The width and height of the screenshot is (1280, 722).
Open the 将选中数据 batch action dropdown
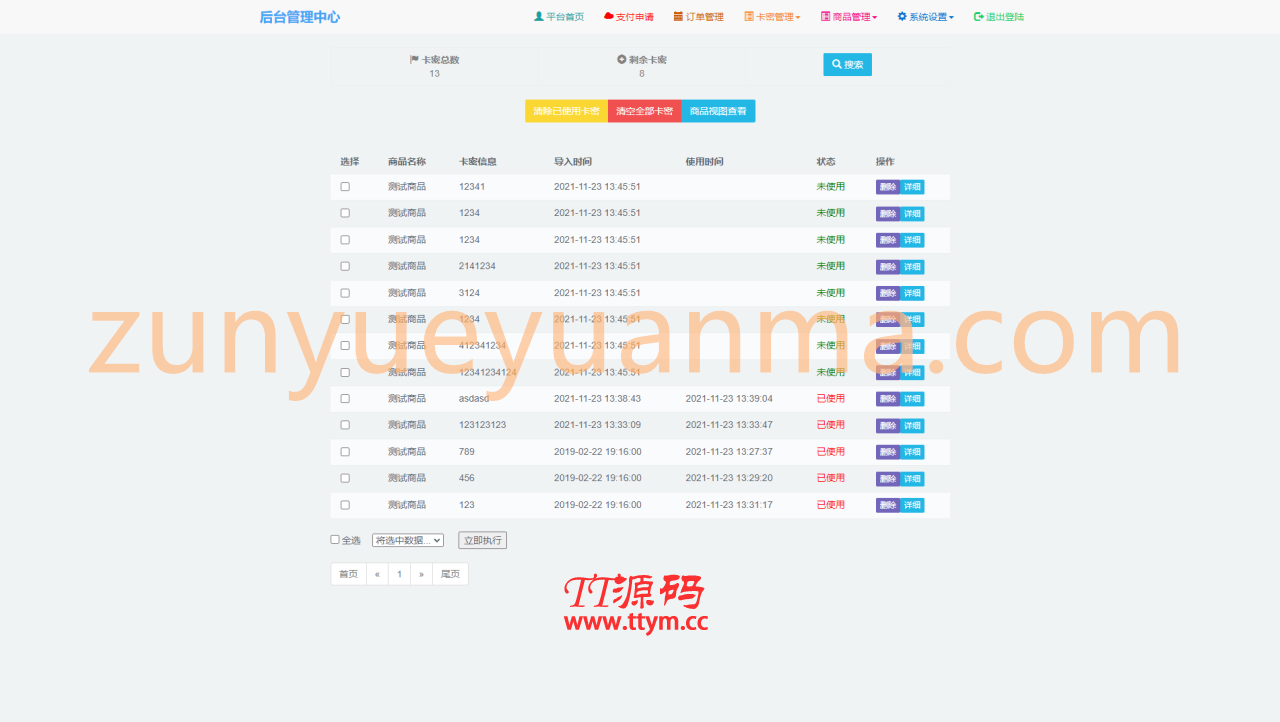[x=408, y=540]
